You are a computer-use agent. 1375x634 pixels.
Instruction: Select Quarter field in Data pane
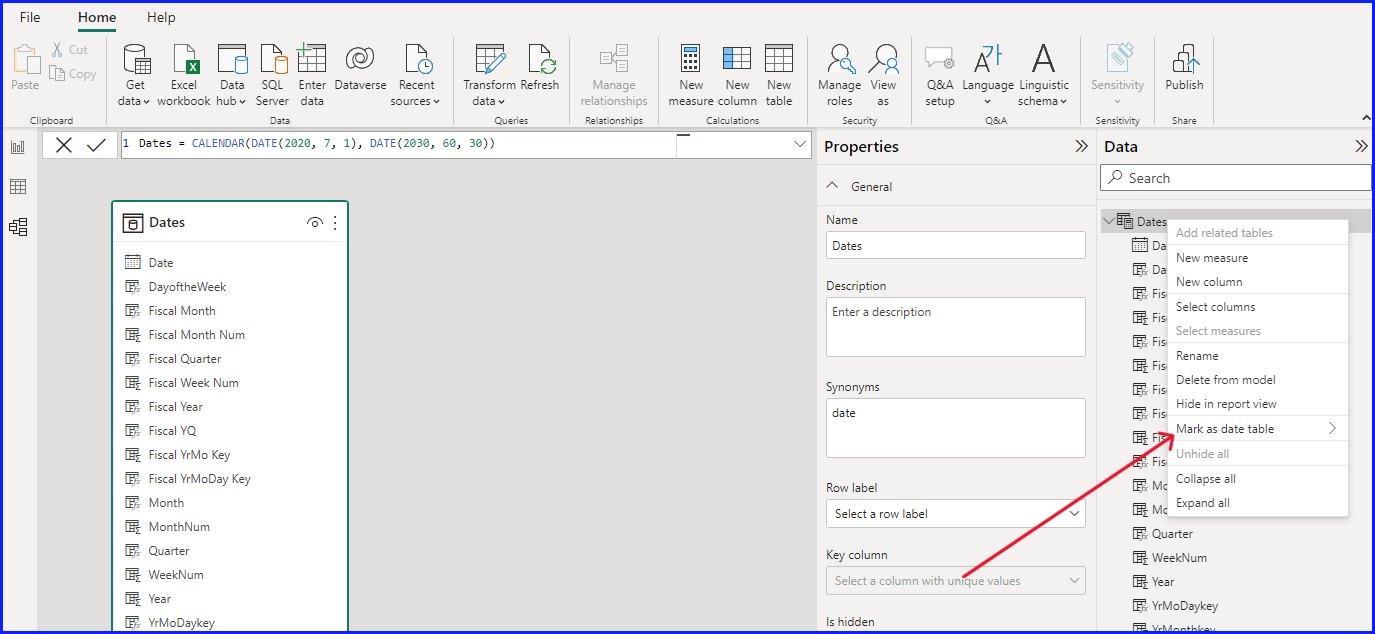click(1172, 534)
